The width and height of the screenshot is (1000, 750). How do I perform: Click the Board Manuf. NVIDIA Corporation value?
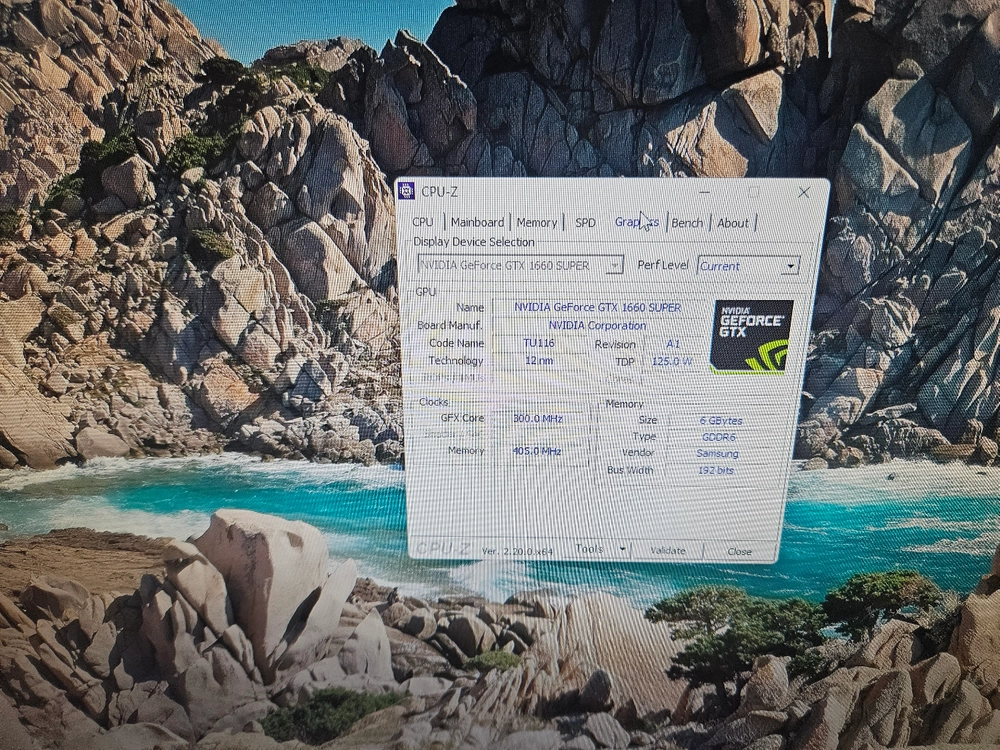click(598, 325)
